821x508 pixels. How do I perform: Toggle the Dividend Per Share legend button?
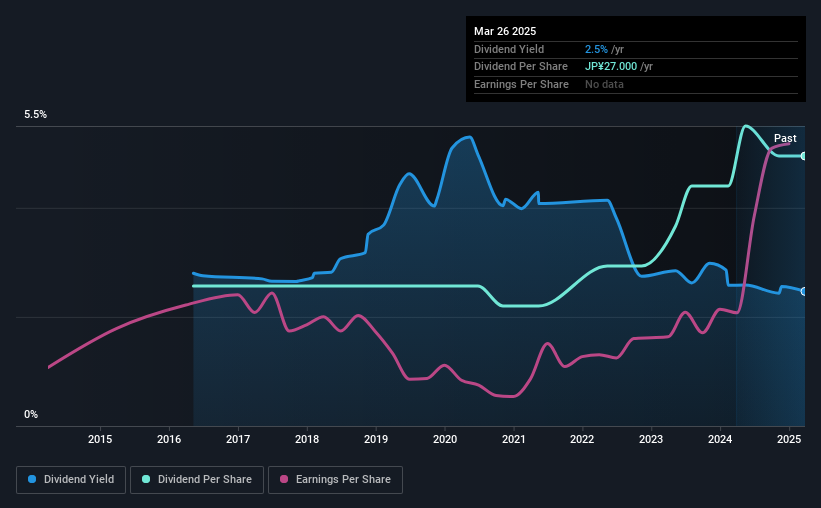(197, 480)
